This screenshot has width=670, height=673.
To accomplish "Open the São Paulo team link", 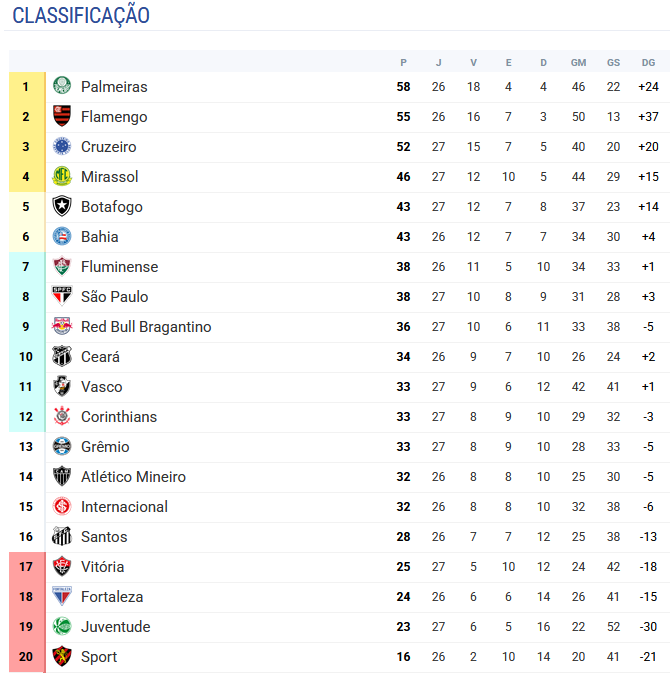I will (x=114, y=297).
